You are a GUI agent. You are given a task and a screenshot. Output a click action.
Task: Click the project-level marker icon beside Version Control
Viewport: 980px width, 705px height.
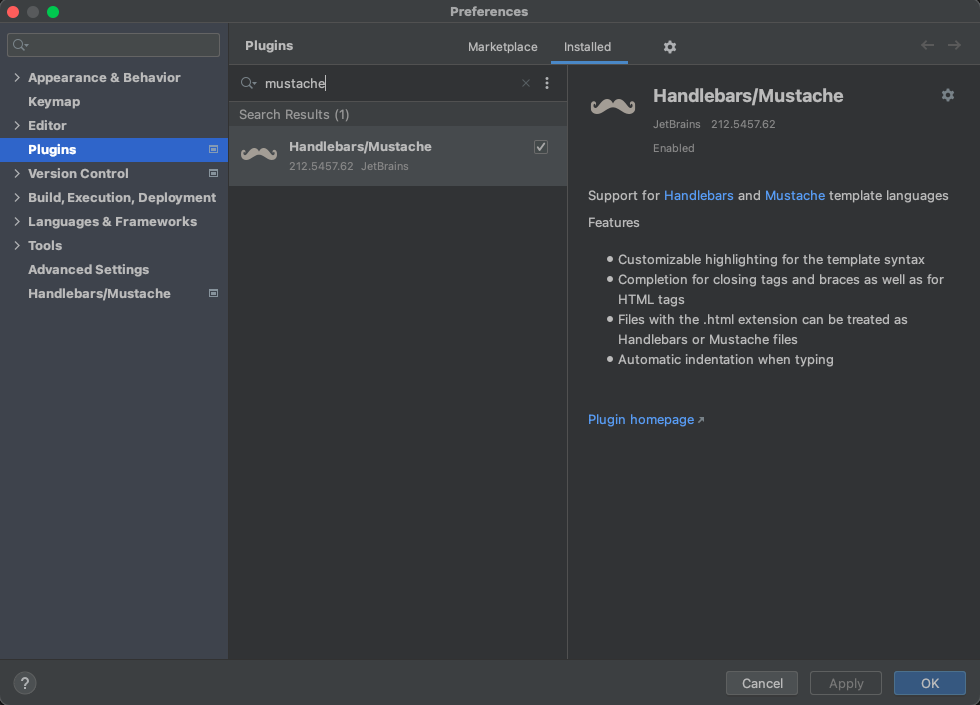coord(213,173)
